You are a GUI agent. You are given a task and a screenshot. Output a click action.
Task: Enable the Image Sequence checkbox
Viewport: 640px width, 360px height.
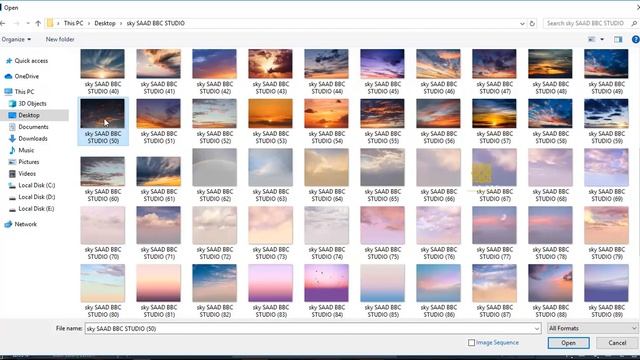471,343
